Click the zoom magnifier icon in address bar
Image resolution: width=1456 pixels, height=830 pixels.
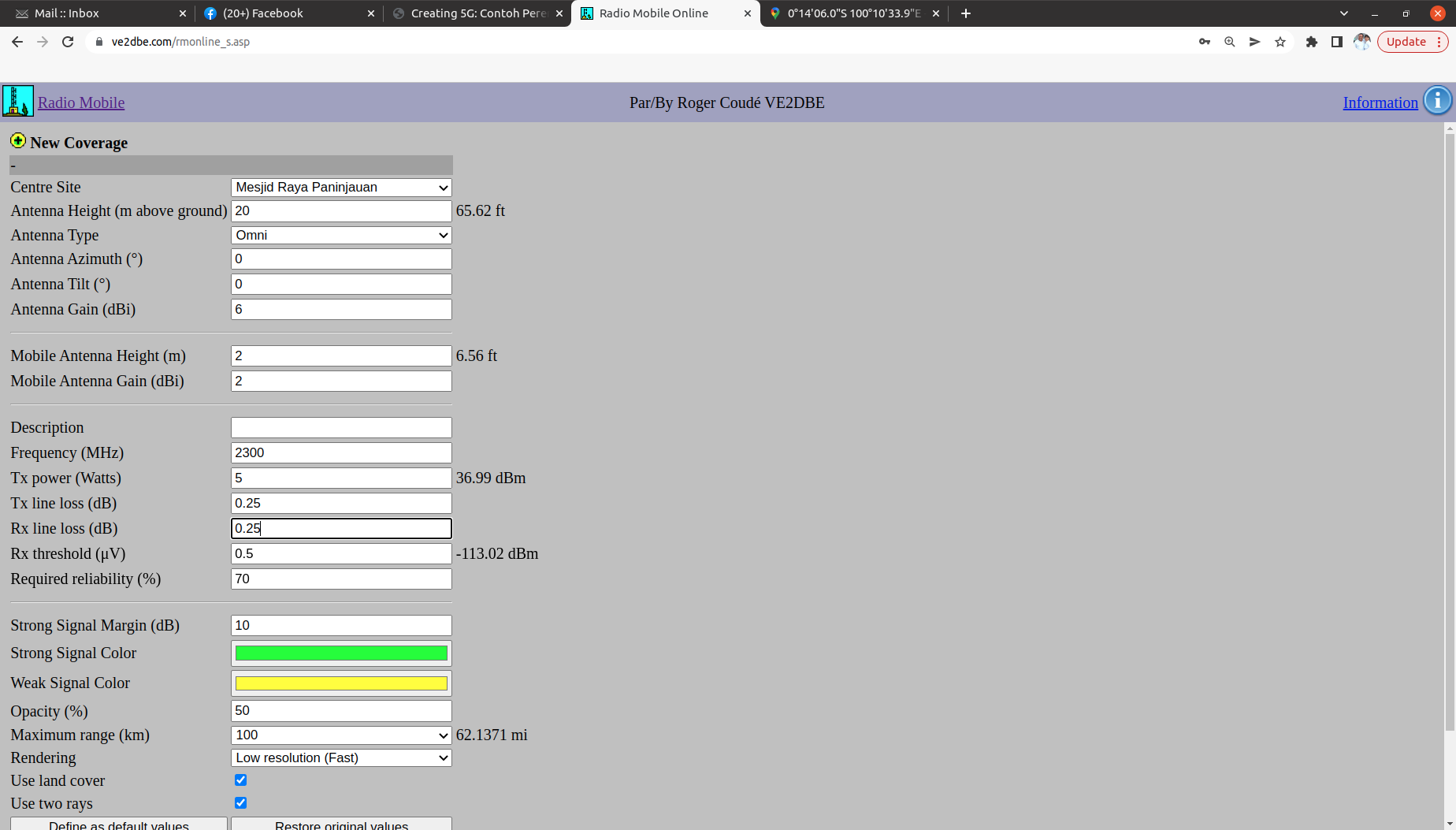click(x=1229, y=42)
